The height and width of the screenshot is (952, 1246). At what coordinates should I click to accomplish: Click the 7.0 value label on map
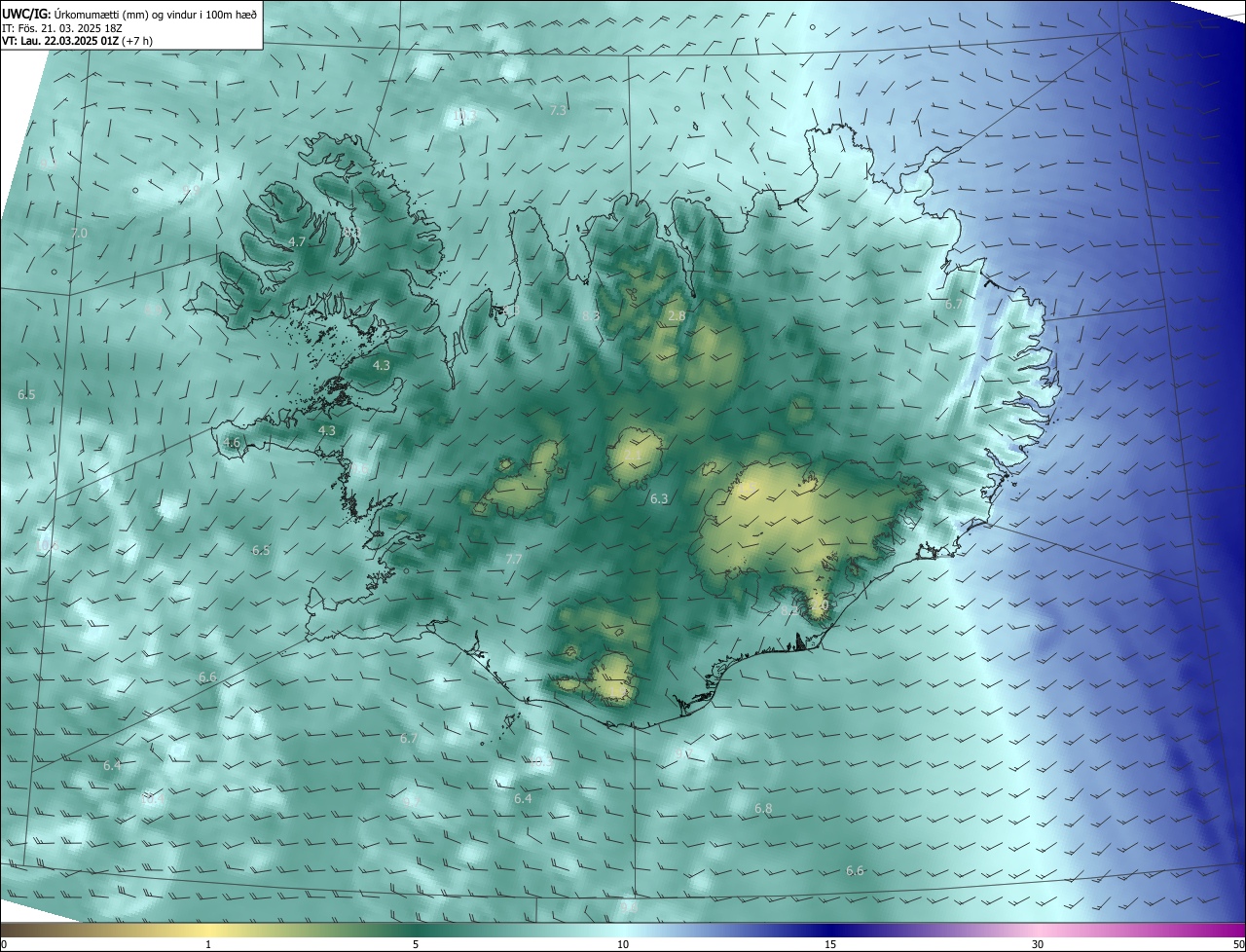(x=79, y=234)
